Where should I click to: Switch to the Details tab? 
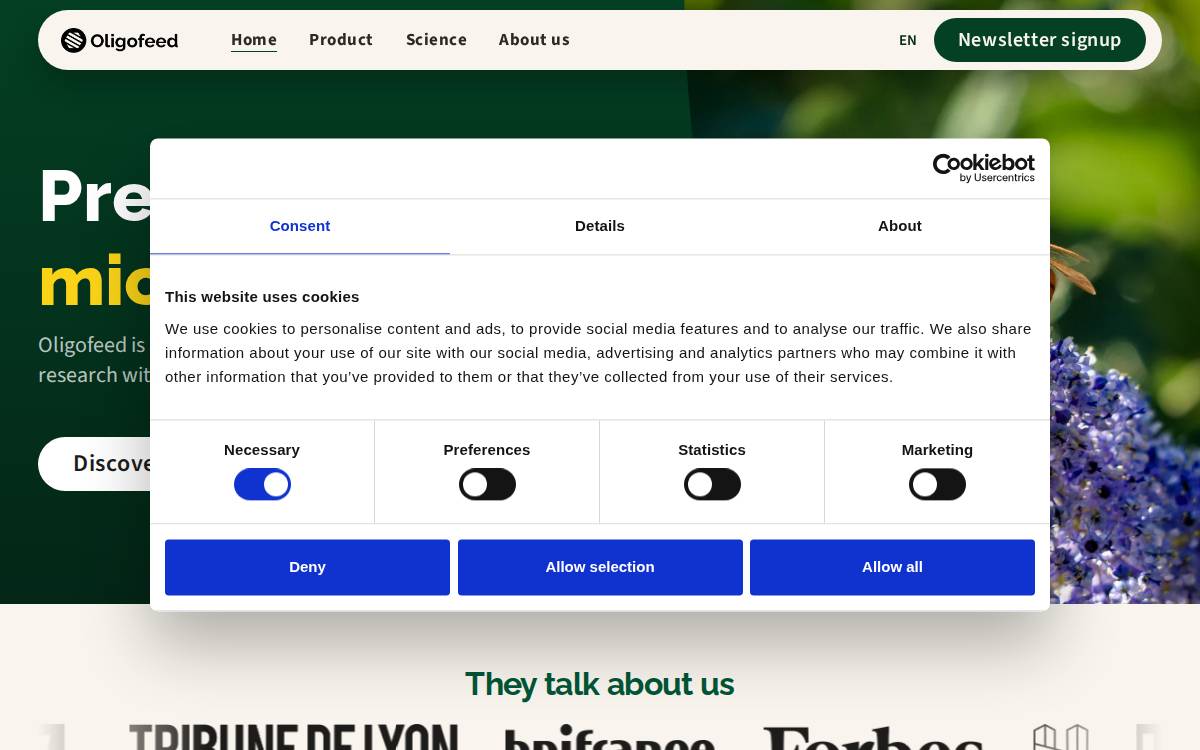pos(600,226)
